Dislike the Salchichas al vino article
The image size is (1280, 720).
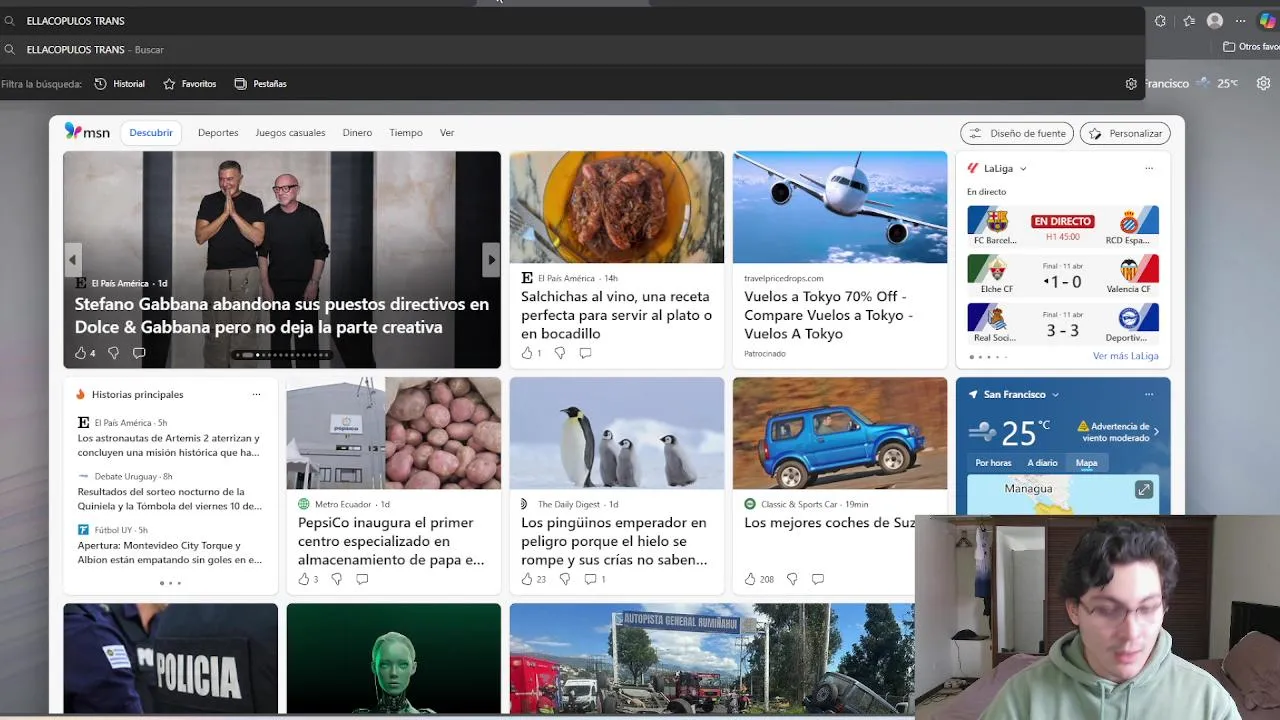[559, 353]
